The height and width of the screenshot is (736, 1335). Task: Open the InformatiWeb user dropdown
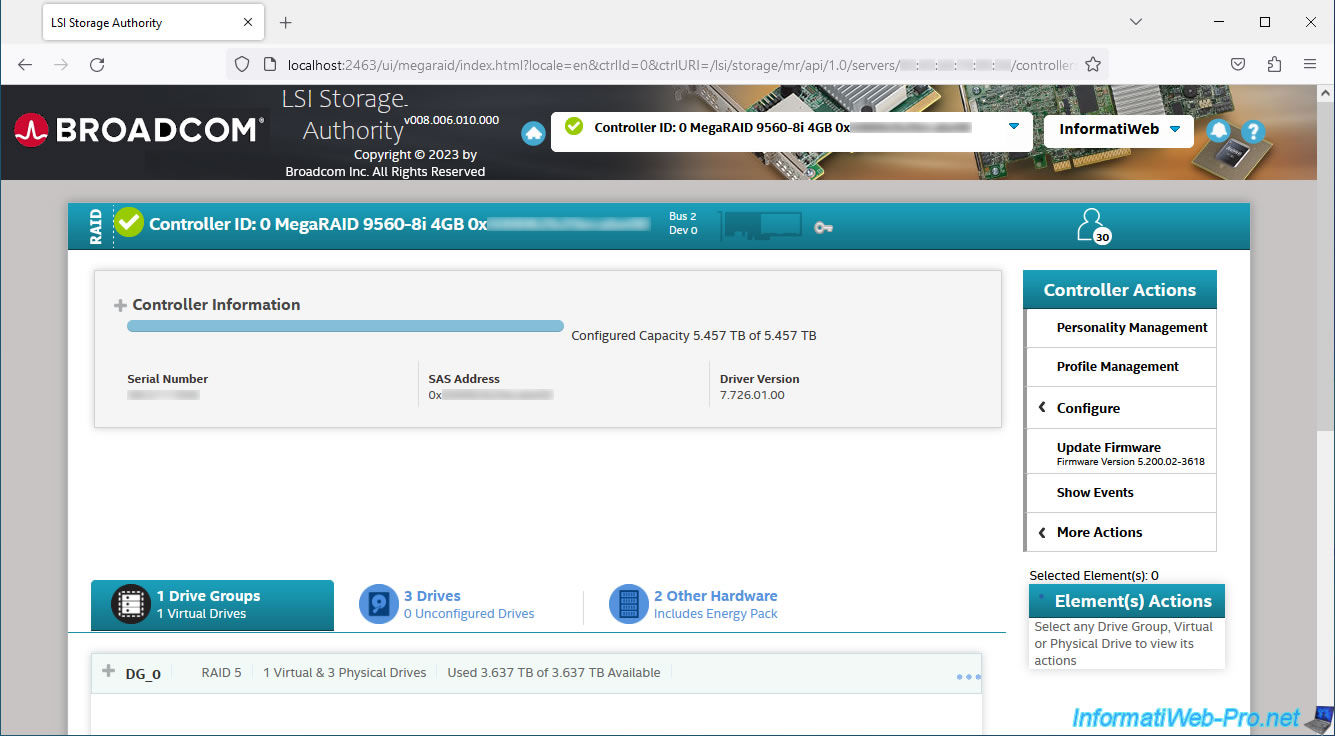tap(1119, 129)
